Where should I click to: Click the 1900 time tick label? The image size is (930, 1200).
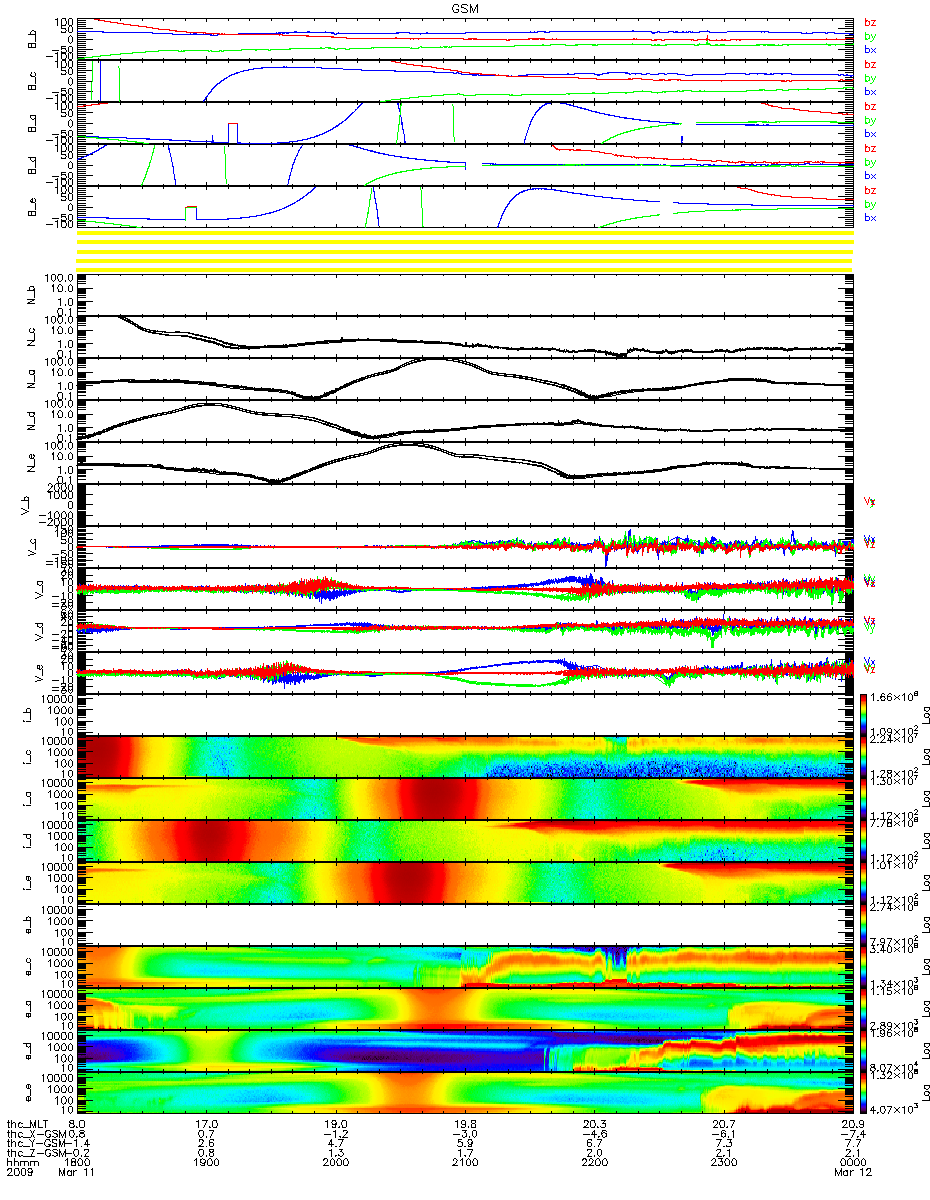point(206,1162)
